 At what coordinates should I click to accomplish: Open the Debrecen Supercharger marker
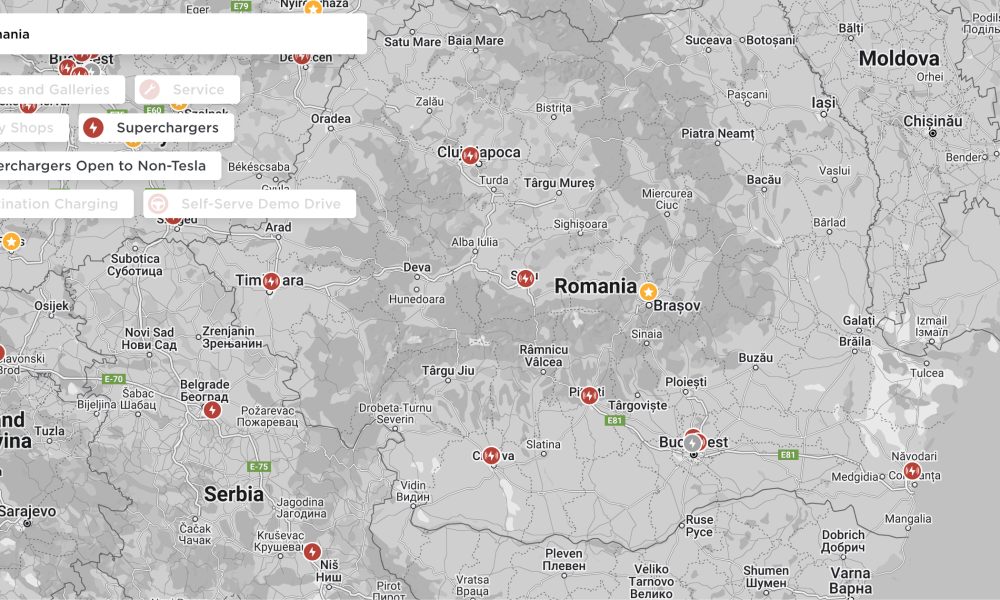(x=302, y=57)
